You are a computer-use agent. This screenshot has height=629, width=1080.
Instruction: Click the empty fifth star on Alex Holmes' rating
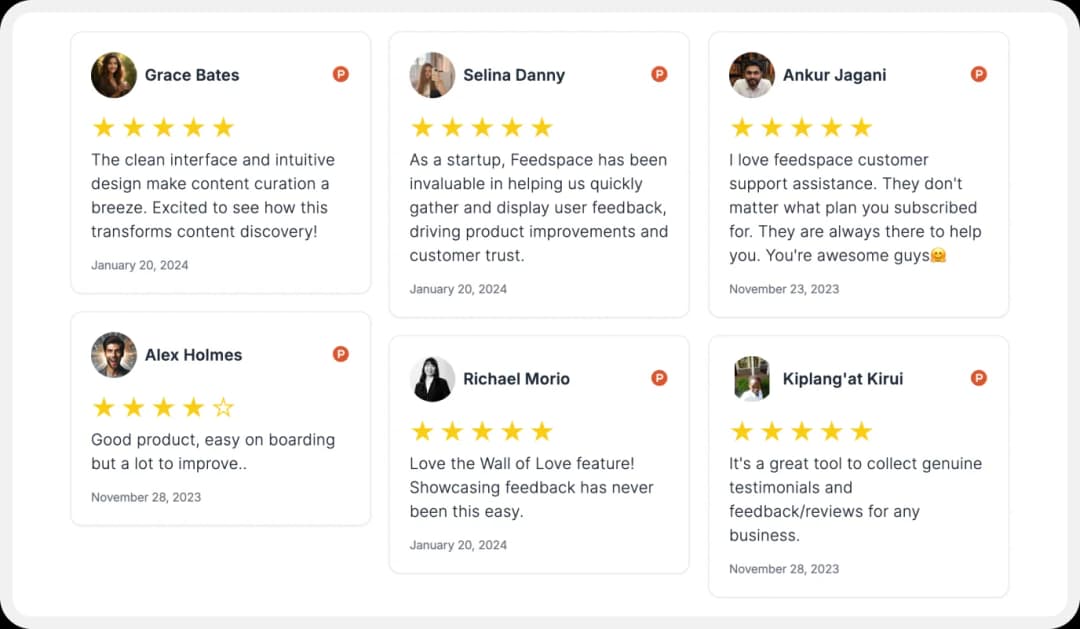point(224,407)
